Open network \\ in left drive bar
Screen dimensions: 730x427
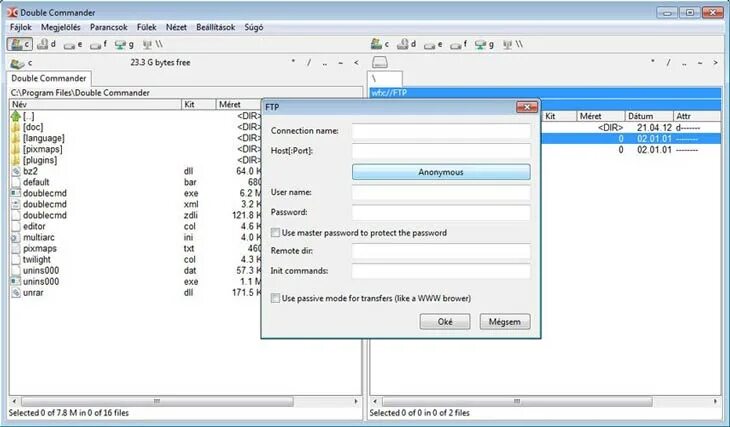[153, 44]
